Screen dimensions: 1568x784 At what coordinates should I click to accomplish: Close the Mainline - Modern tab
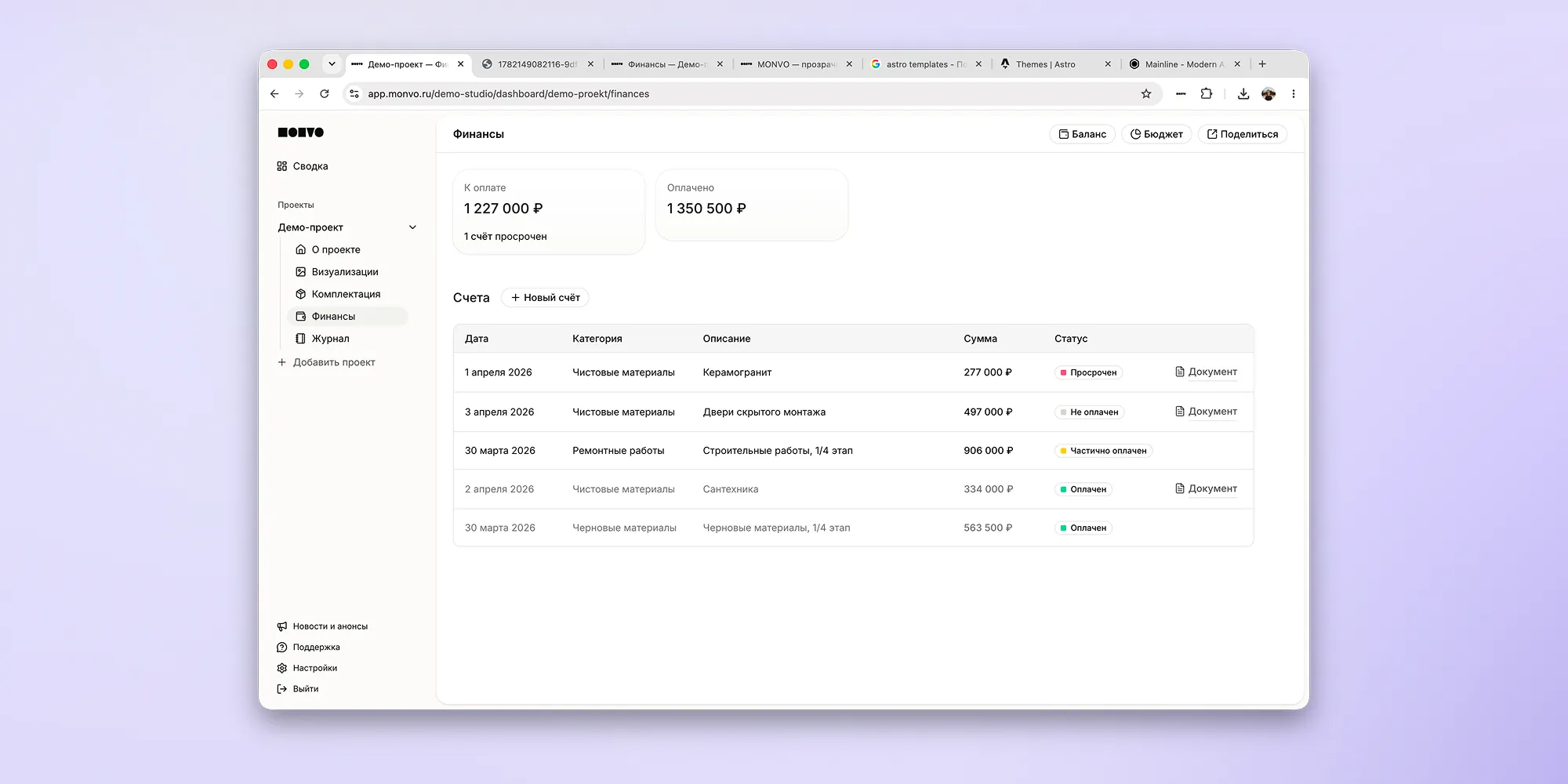click(1237, 64)
